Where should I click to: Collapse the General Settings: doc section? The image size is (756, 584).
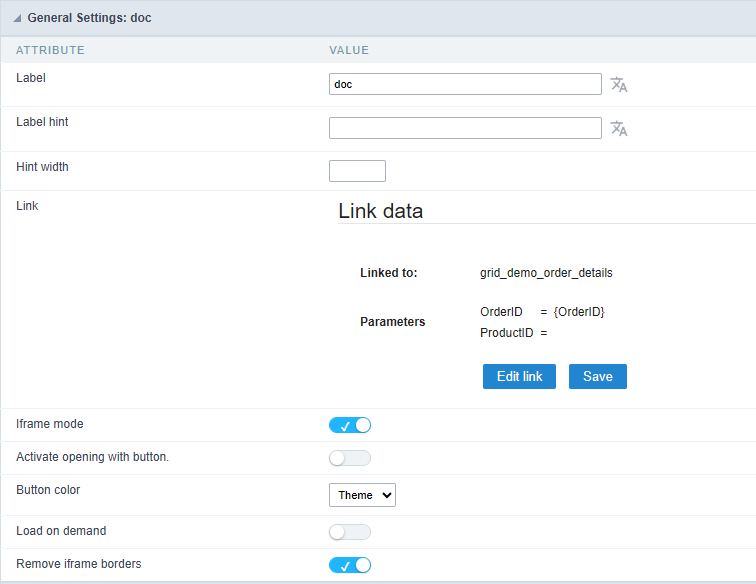pos(17,18)
